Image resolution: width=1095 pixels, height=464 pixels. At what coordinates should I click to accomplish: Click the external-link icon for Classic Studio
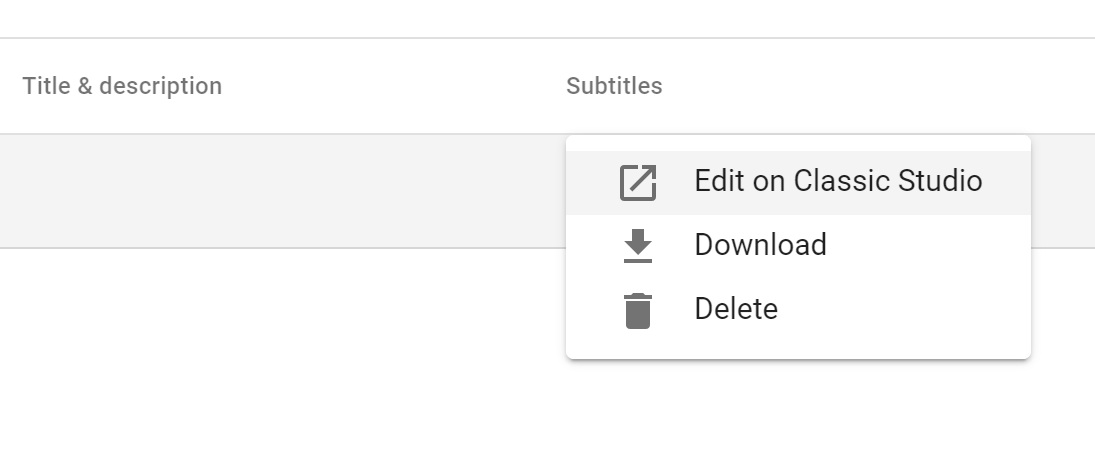tap(638, 182)
